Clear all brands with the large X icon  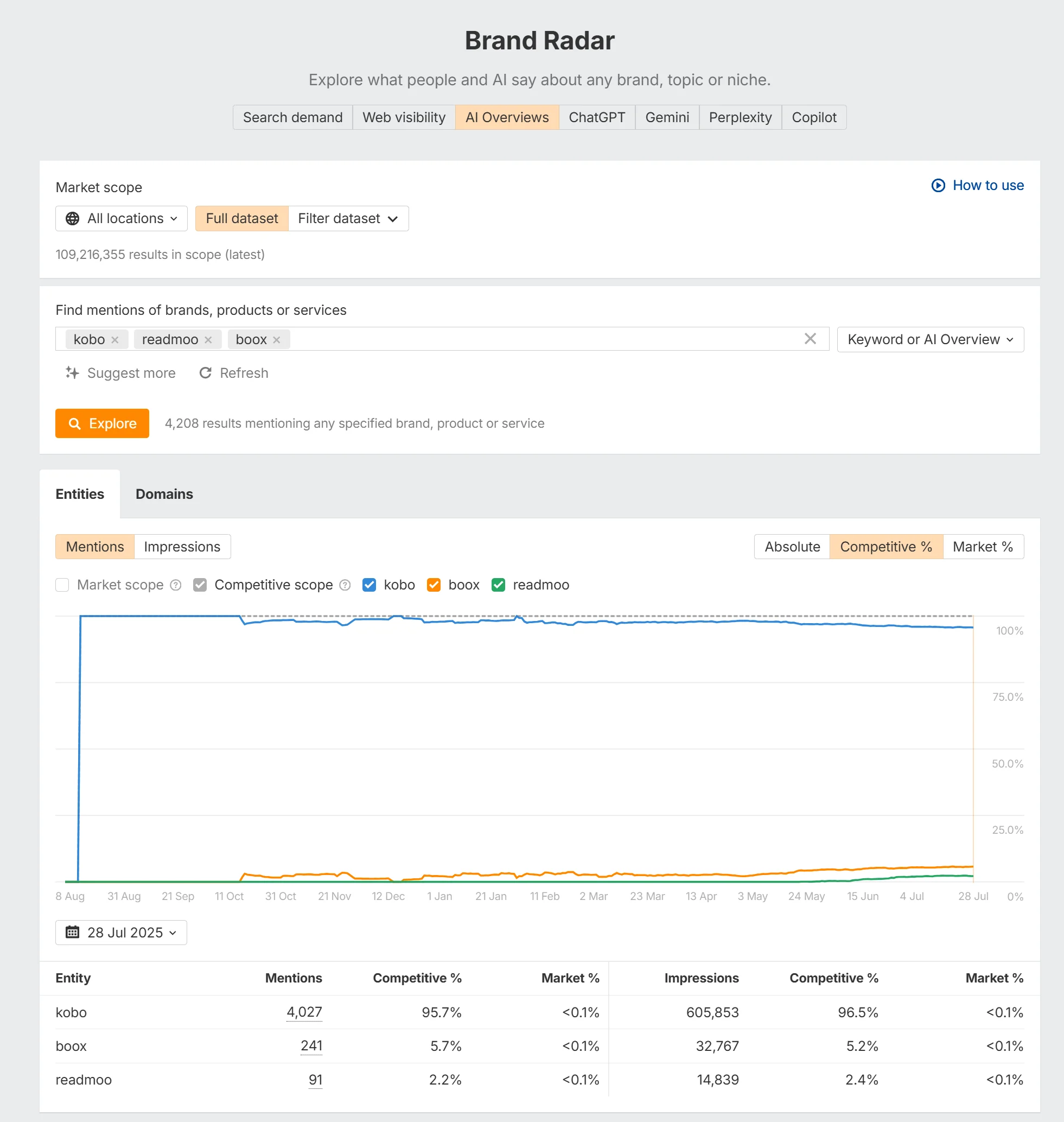[810, 339]
